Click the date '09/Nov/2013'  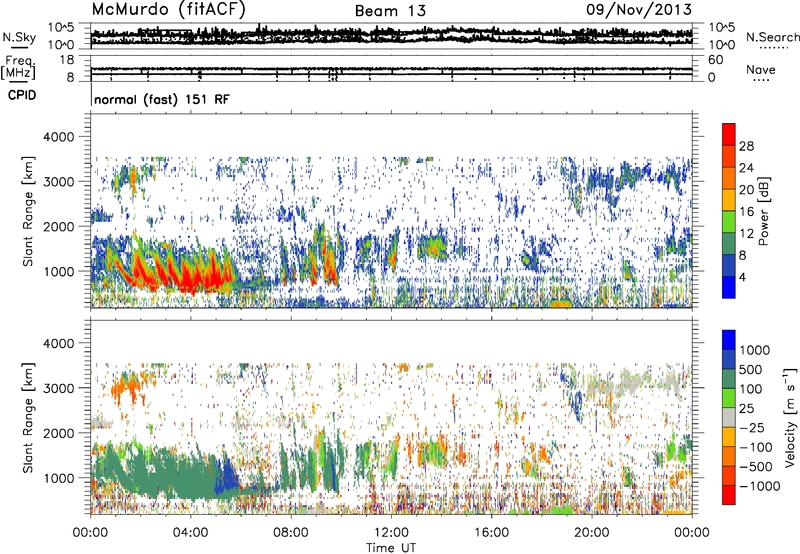(x=639, y=9)
